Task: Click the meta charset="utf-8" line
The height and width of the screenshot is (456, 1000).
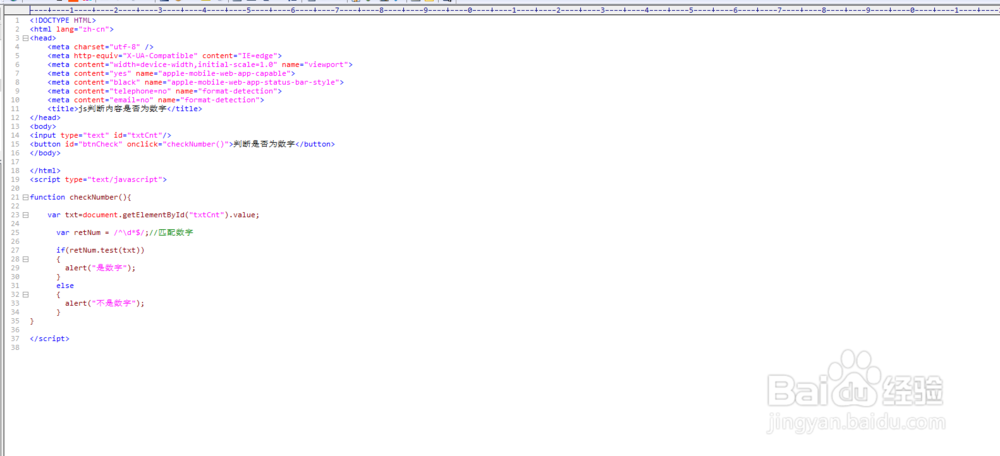Action: pos(100,47)
